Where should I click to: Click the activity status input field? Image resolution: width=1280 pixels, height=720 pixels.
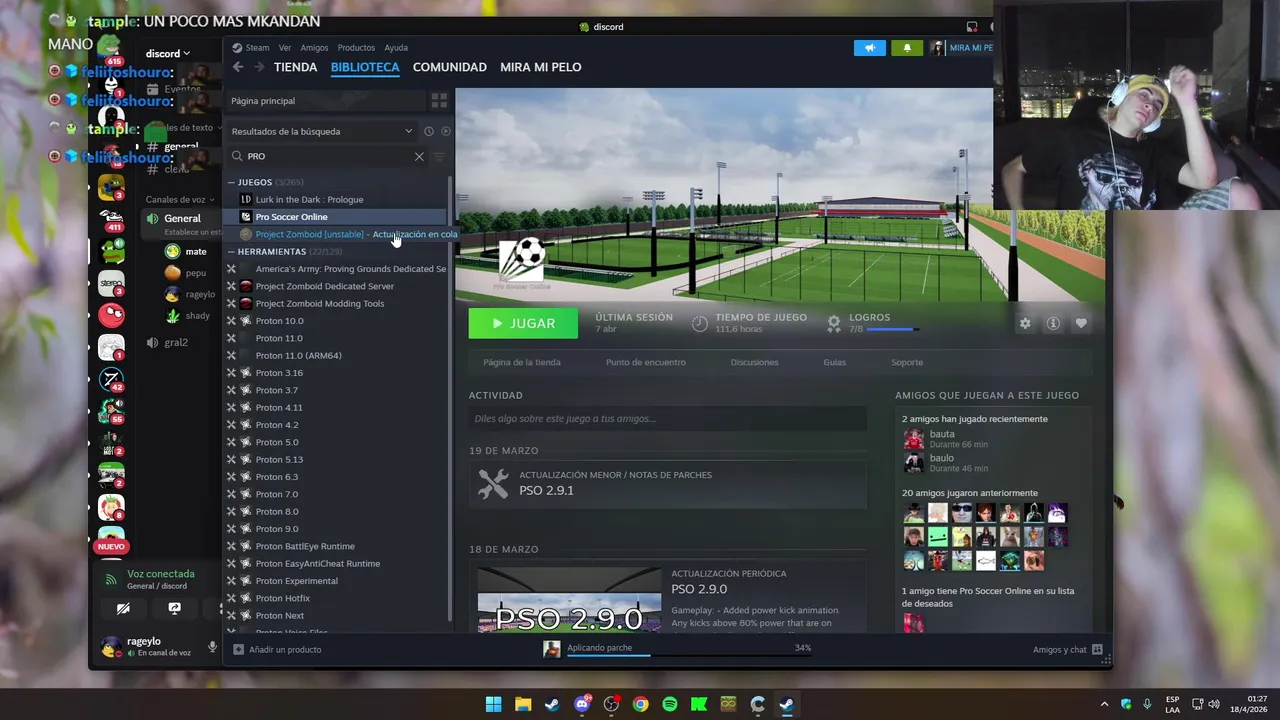667,419
